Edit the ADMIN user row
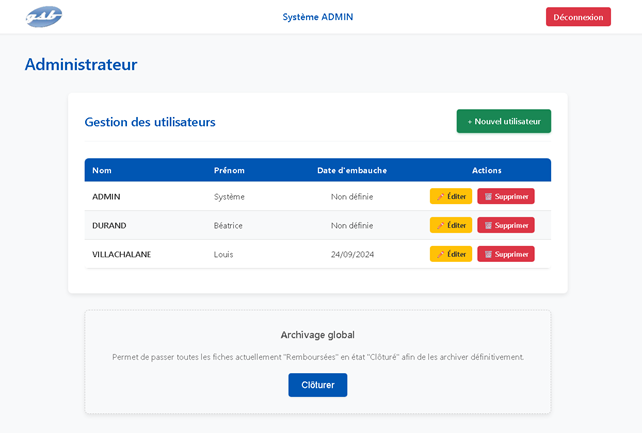The width and height of the screenshot is (642, 433). (x=450, y=197)
